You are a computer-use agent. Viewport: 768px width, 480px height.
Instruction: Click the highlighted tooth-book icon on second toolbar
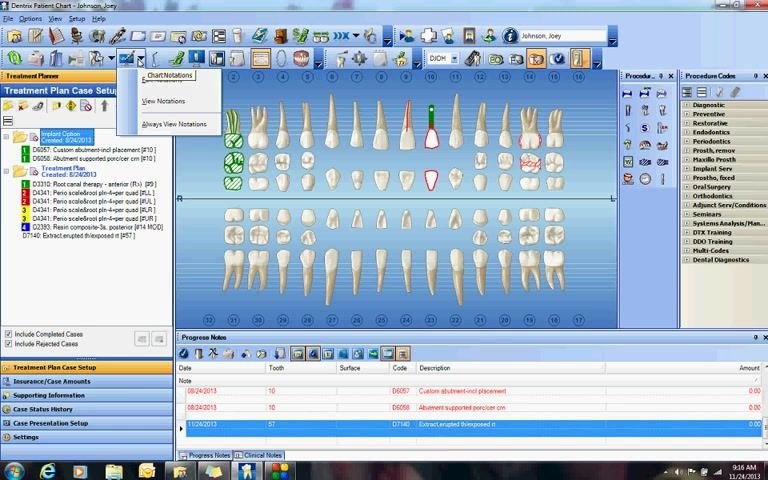[536, 59]
